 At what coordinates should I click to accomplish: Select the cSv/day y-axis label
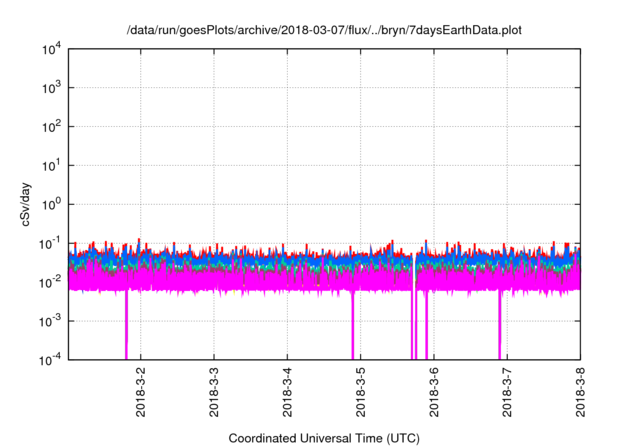[25, 204]
